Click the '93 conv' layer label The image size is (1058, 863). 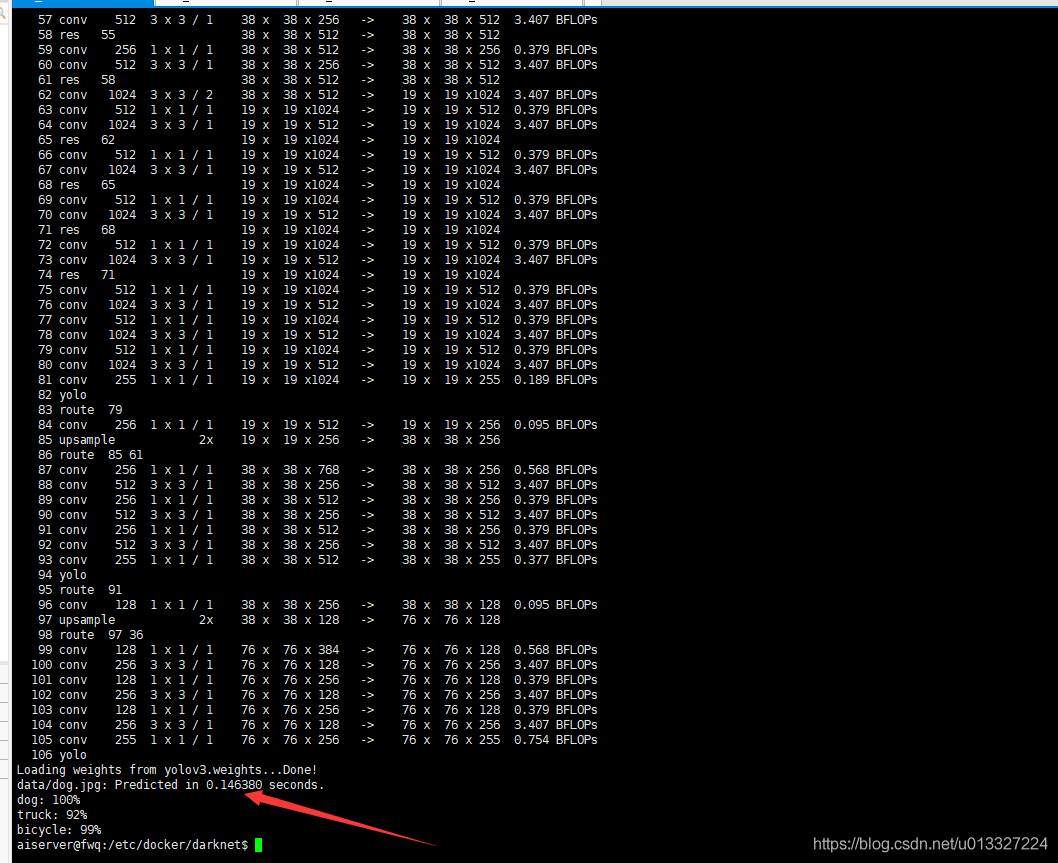point(62,559)
